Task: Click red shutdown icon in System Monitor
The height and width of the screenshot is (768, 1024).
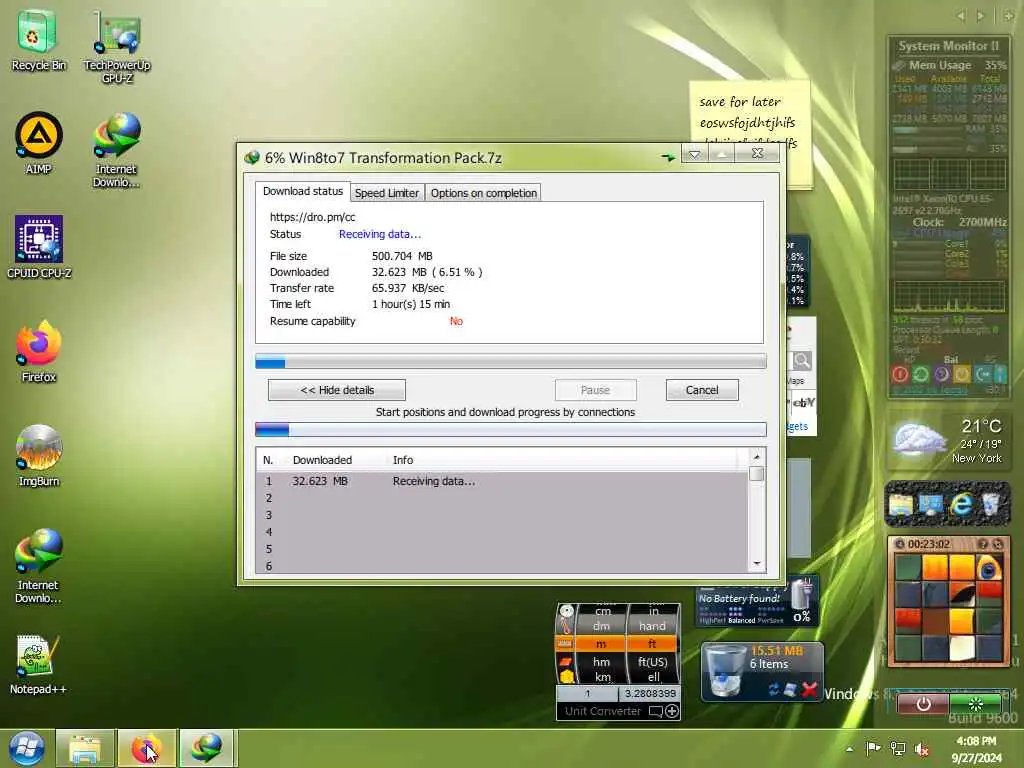Action: (900, 374)
